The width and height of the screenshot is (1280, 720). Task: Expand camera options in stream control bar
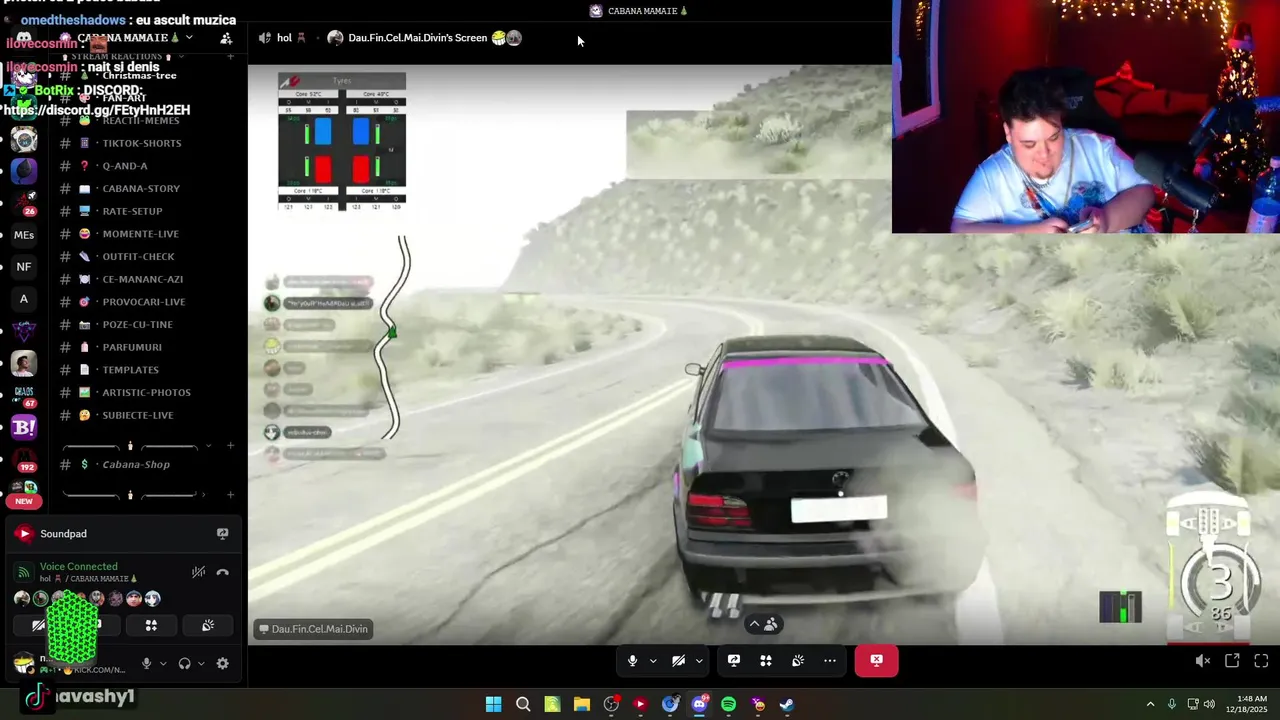point(699,660)
